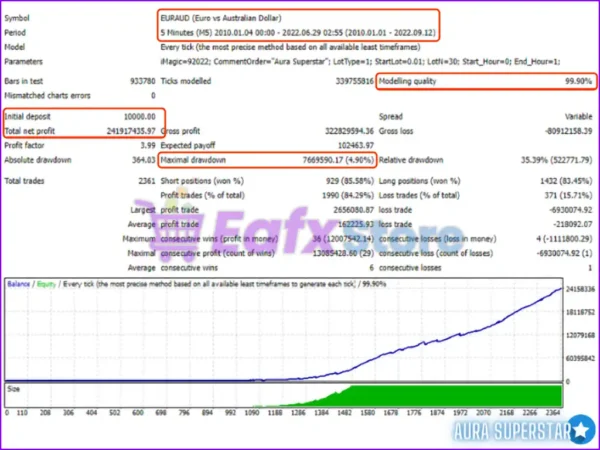This screenshot has width=600, height=450.
Task: Select the chart y-axis value 18118752
Action: [580, 312]
